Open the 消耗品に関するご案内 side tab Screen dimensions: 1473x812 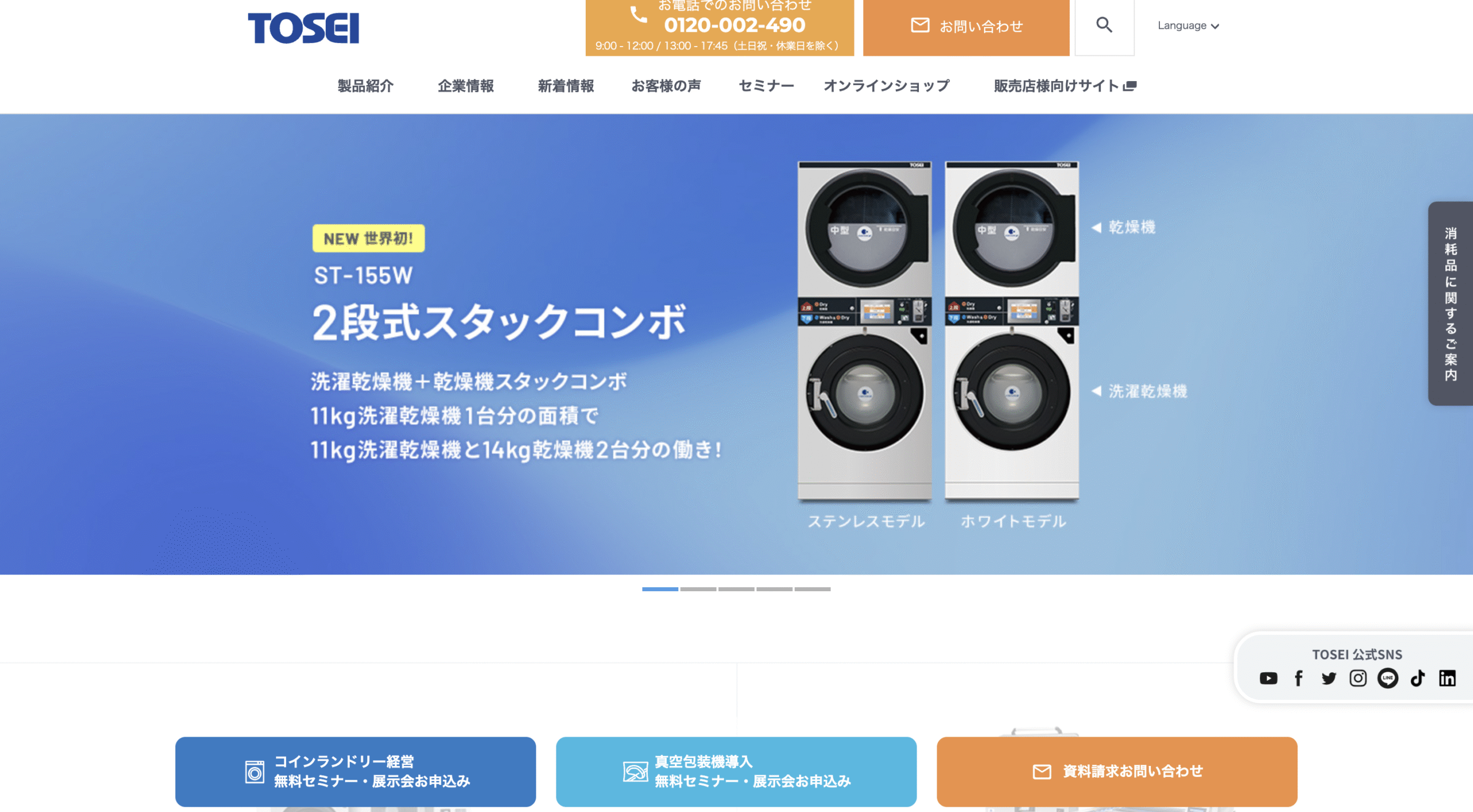1451,304
